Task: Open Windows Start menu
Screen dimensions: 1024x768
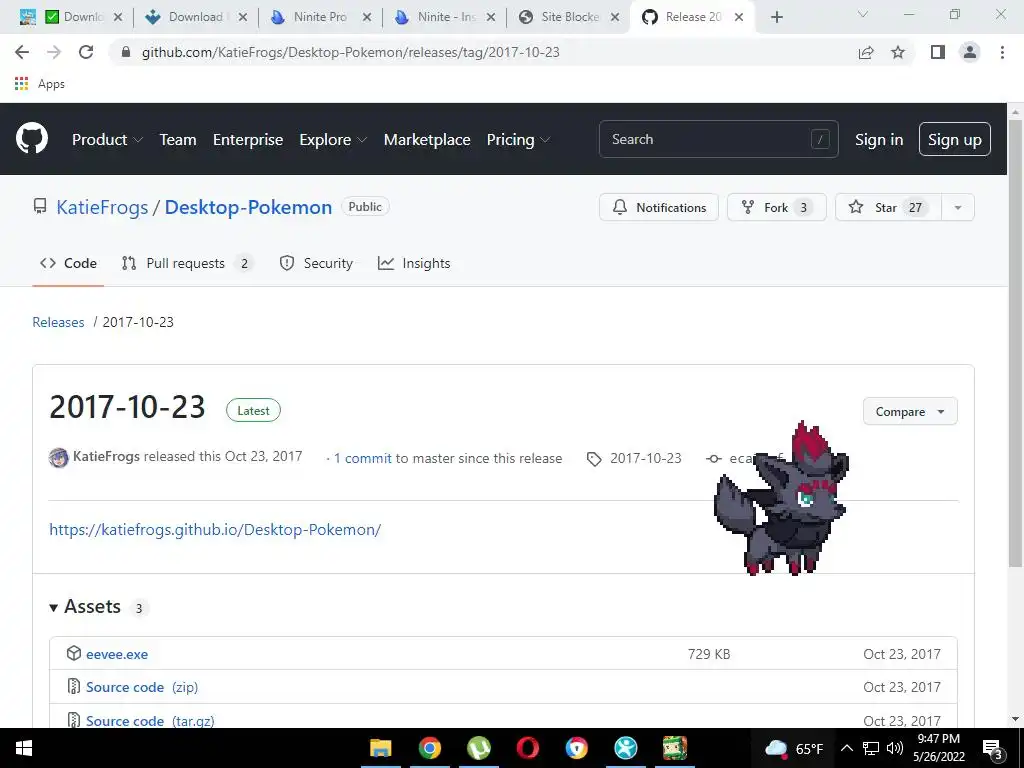Action: tap(24, 748)
